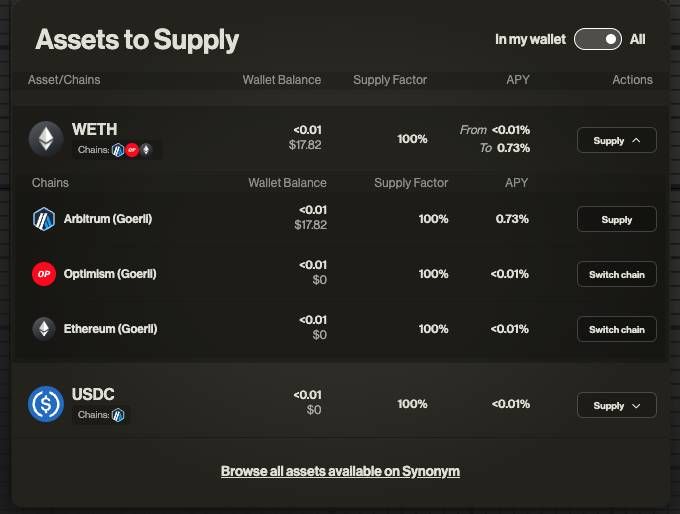
Task: Switch chain to Optimism (Goerli)
Action: click(617, 275)
